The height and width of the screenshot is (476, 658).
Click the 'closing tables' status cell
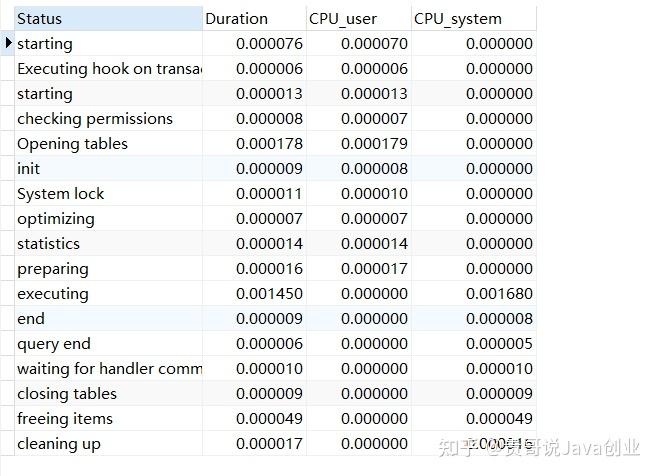click(67, 394)
